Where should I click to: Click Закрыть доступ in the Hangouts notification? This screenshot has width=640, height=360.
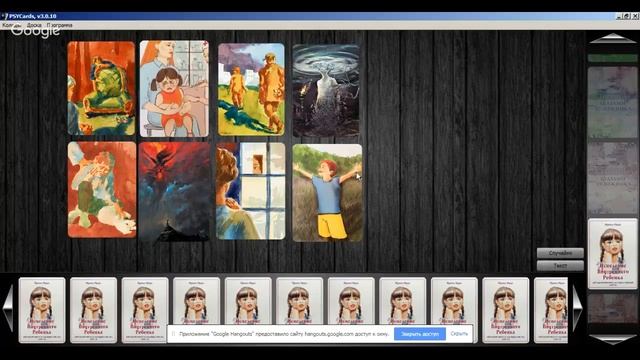point(420,334)
